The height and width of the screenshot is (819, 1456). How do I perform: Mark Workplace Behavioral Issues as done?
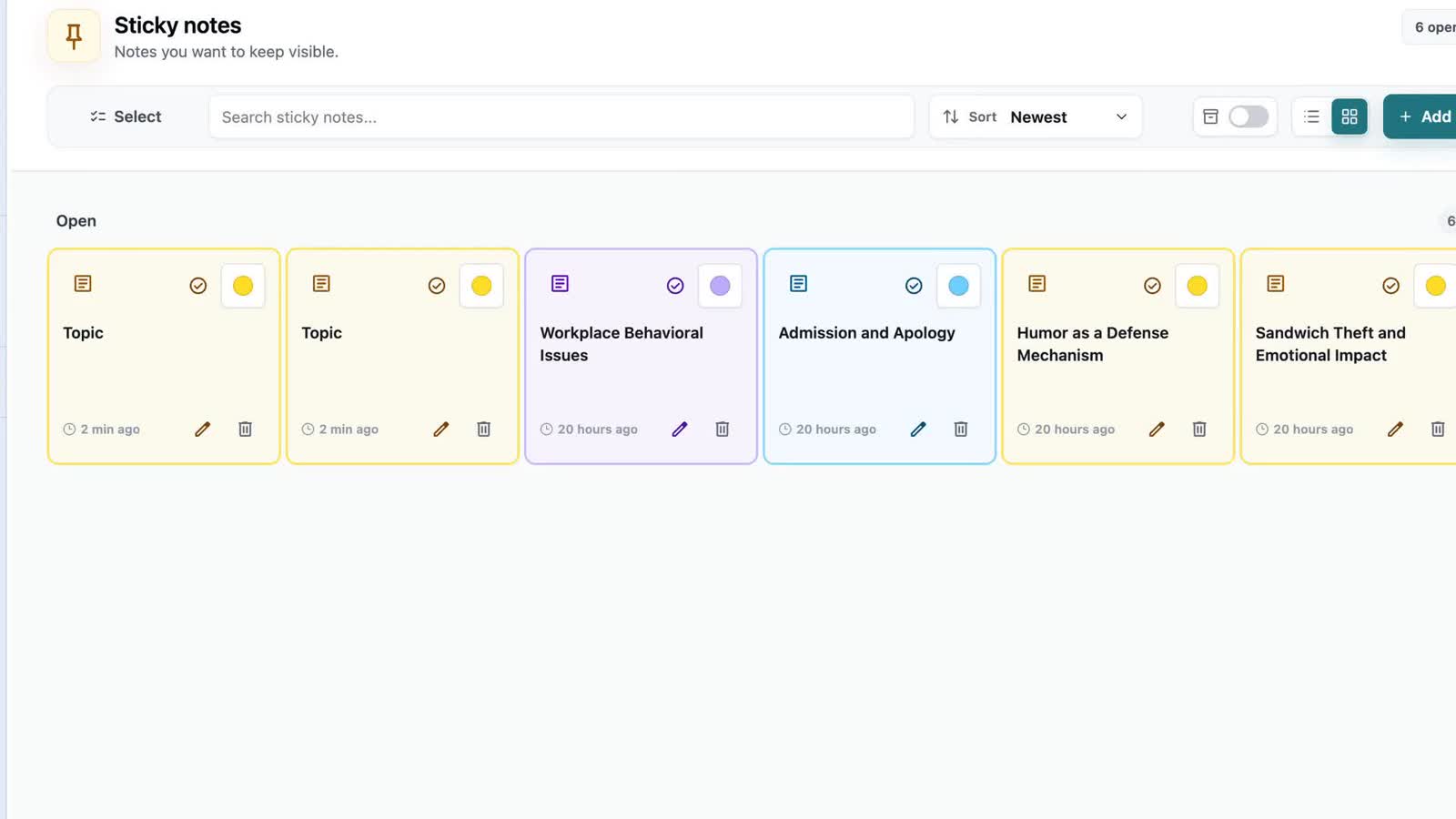point(675,286)
